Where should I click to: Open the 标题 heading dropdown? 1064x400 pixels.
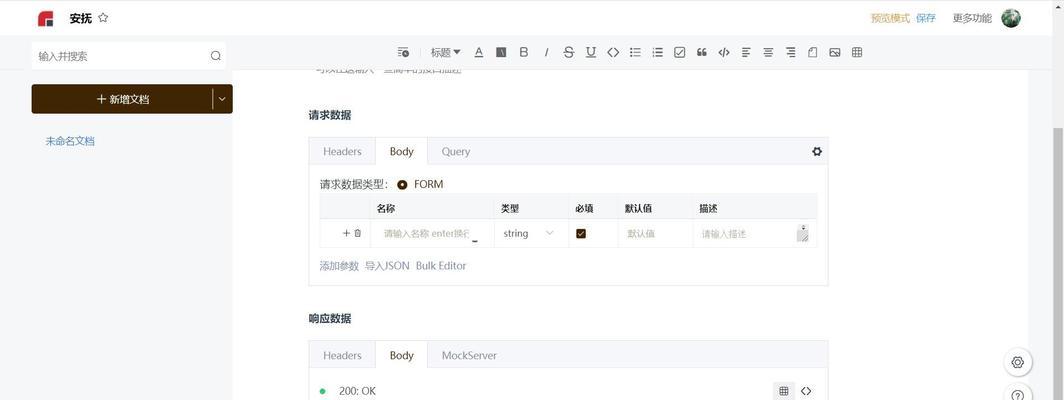[x=445, y=52]
